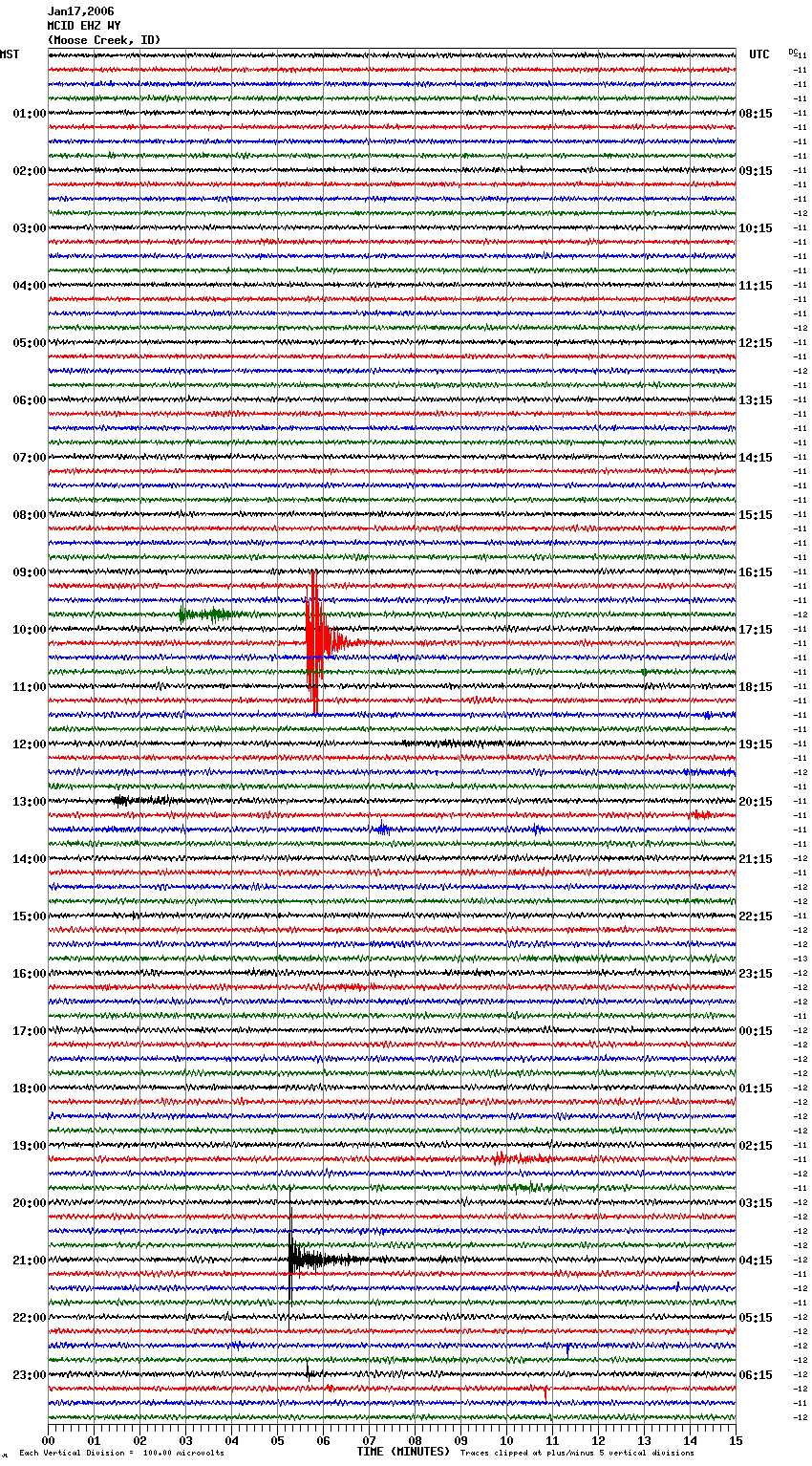Viewport: 812px width, 1466px height.
Task: Click the MST timezone label
Action: [x=10, y=54]
